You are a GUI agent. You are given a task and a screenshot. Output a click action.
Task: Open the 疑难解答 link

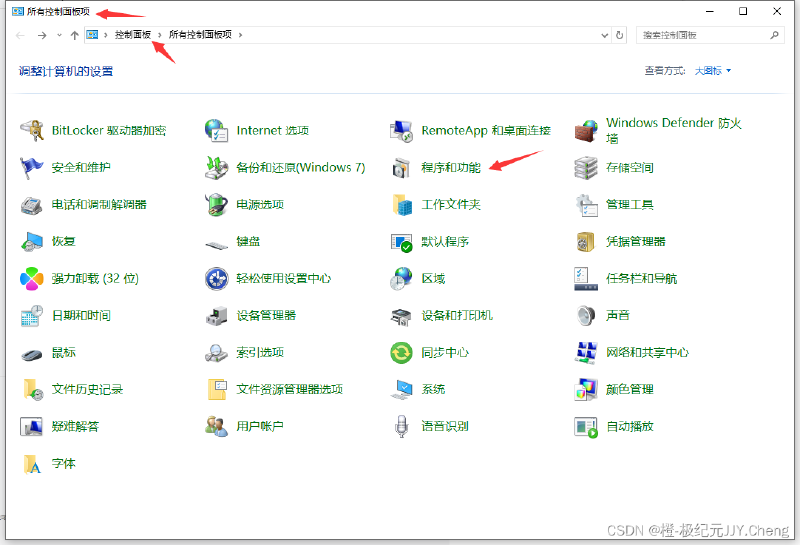75,427
